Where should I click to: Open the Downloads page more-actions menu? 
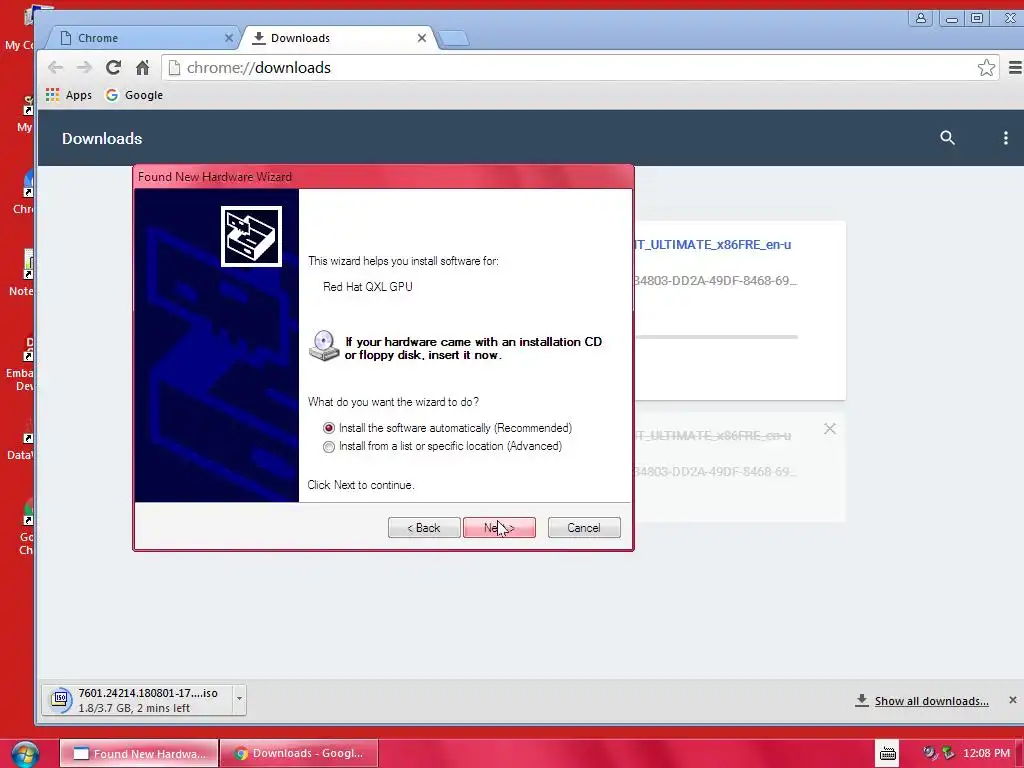[1006, 138]
